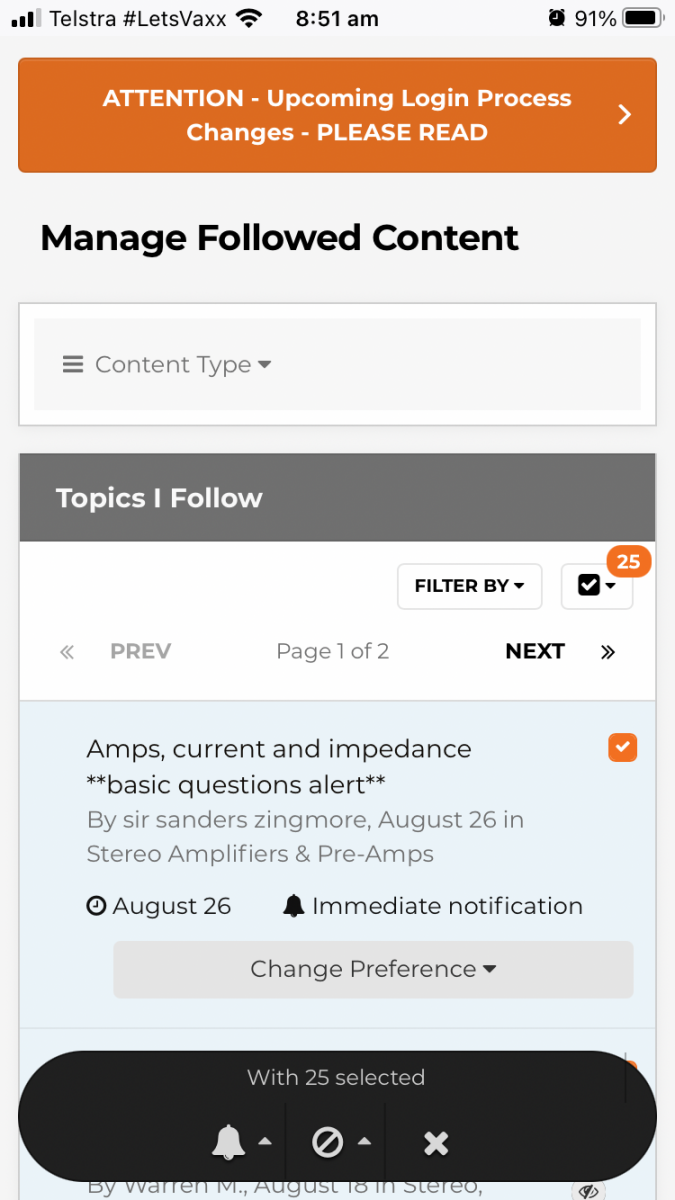This screenshot has height=1200, width=675.
Task: Toggle the select-all checkbox dropdown
Action: 597,586
